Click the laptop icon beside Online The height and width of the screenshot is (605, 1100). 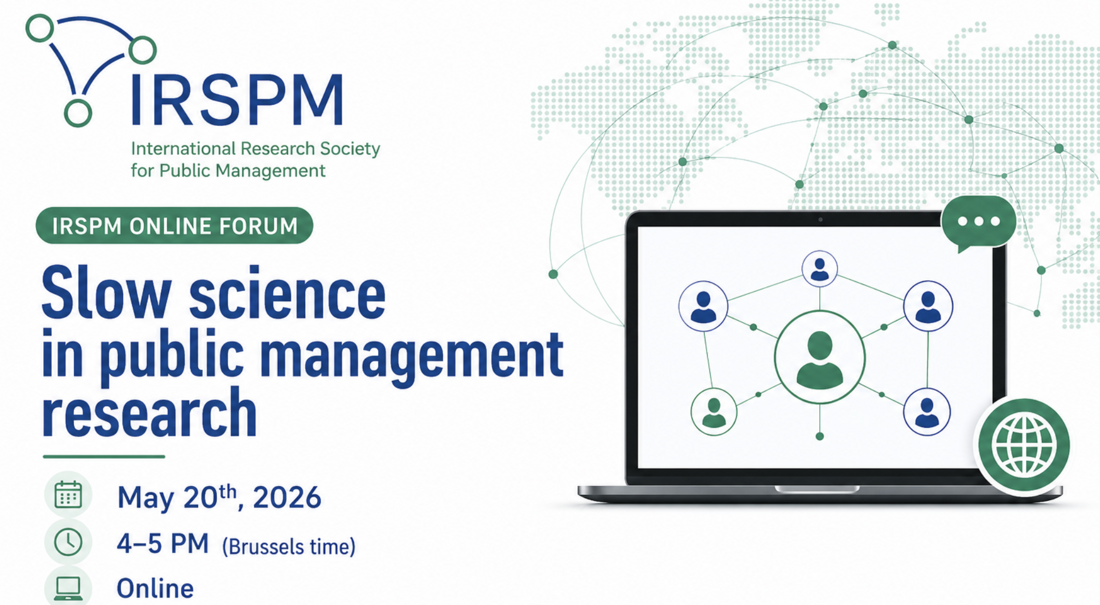[68, 587]
